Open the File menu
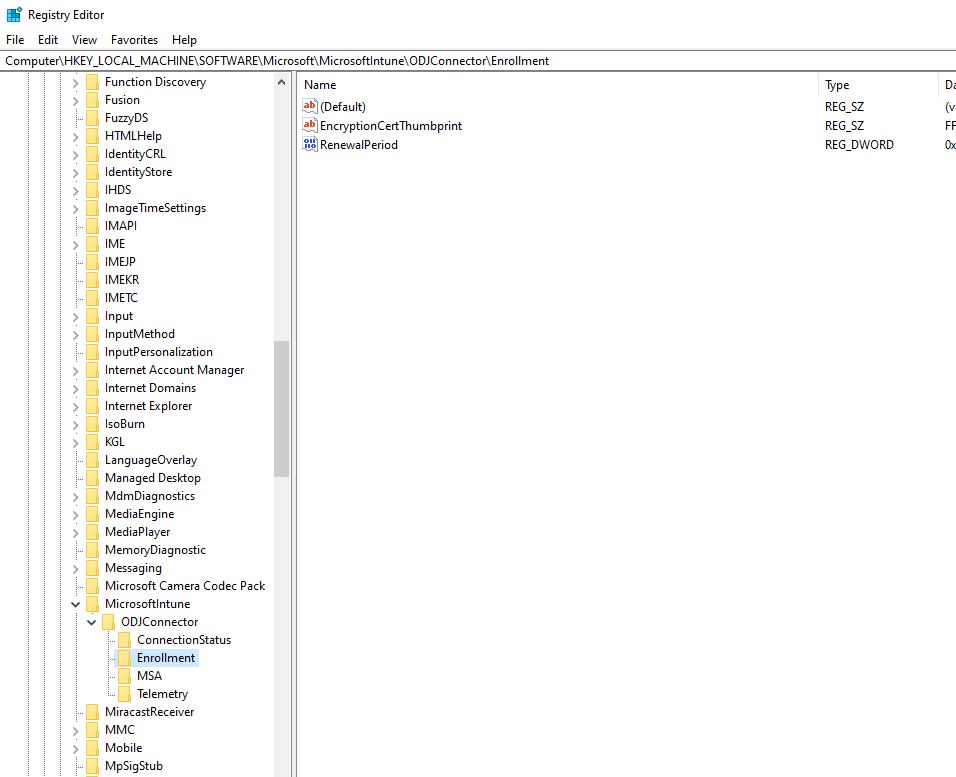The image size is (956, 777). point(15,40)
